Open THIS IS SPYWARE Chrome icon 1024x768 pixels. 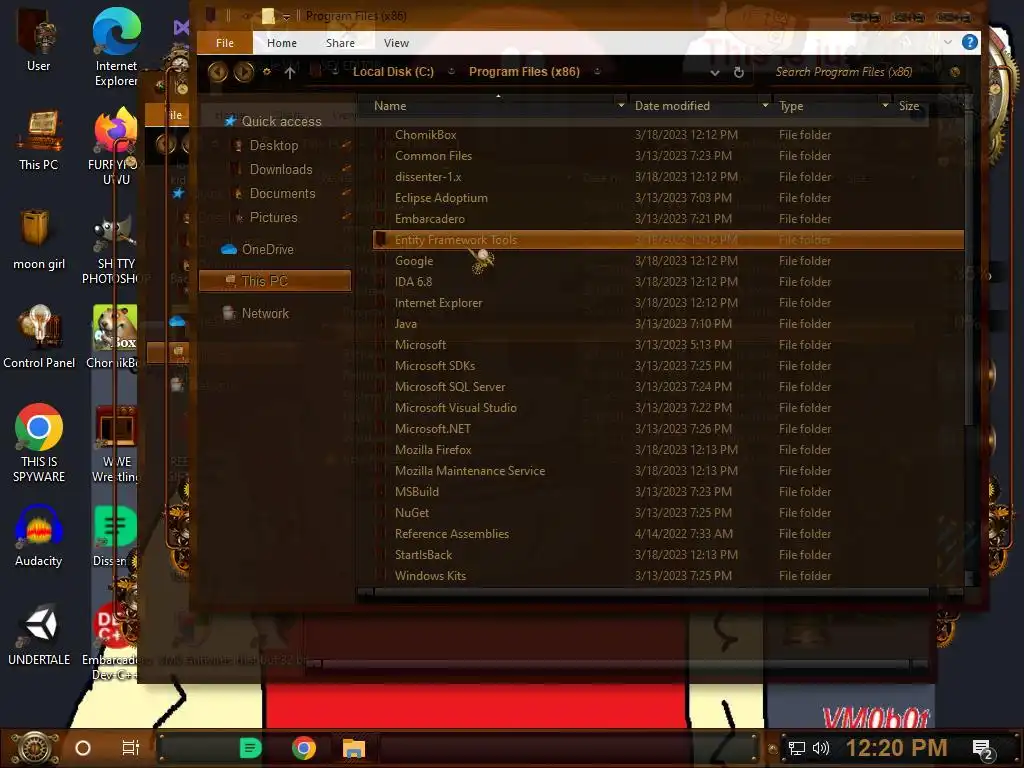tap(39, 444)
